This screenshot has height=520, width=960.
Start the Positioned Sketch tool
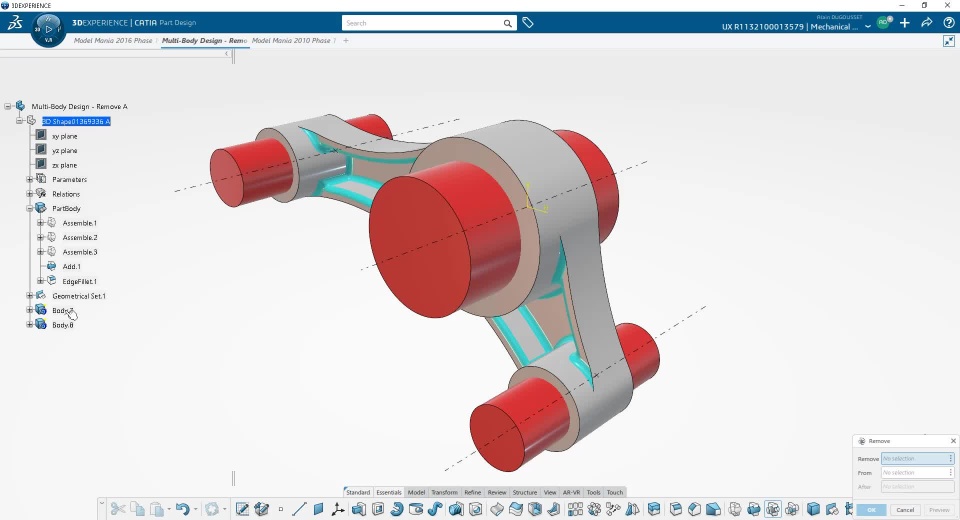click(x=242, y=509)
